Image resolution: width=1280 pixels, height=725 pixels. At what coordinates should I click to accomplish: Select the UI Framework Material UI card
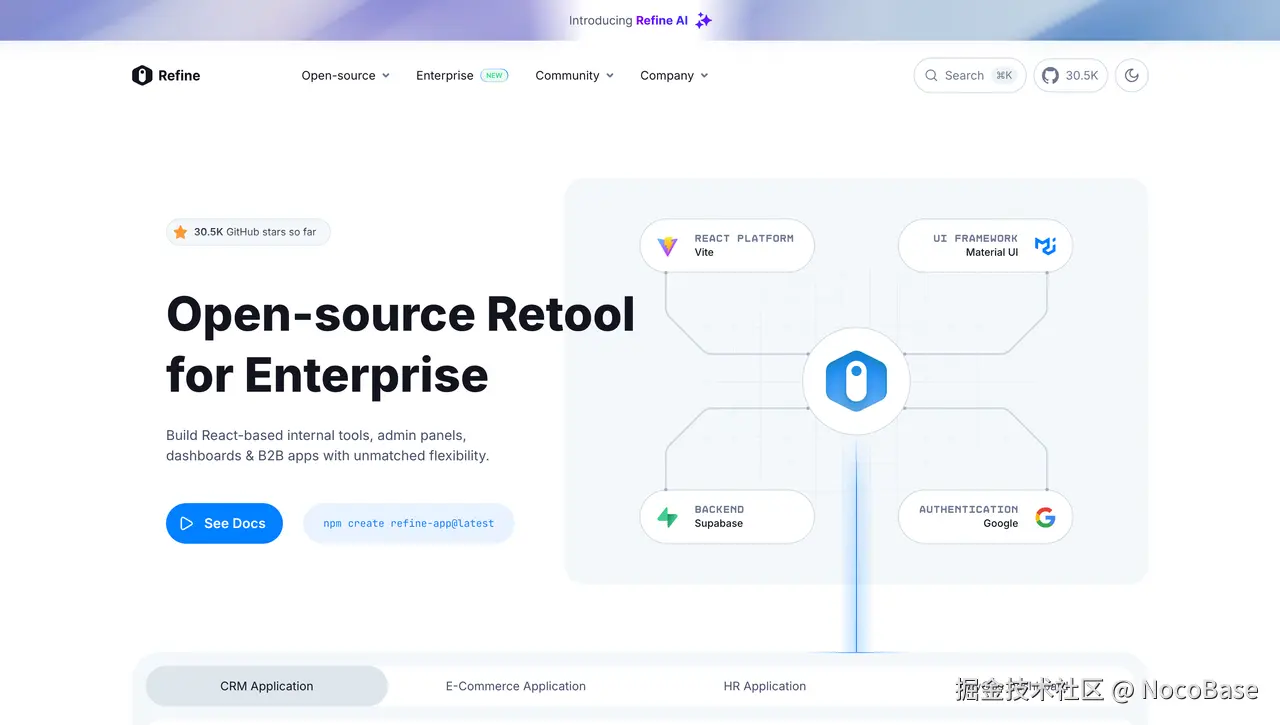point(985,246)
